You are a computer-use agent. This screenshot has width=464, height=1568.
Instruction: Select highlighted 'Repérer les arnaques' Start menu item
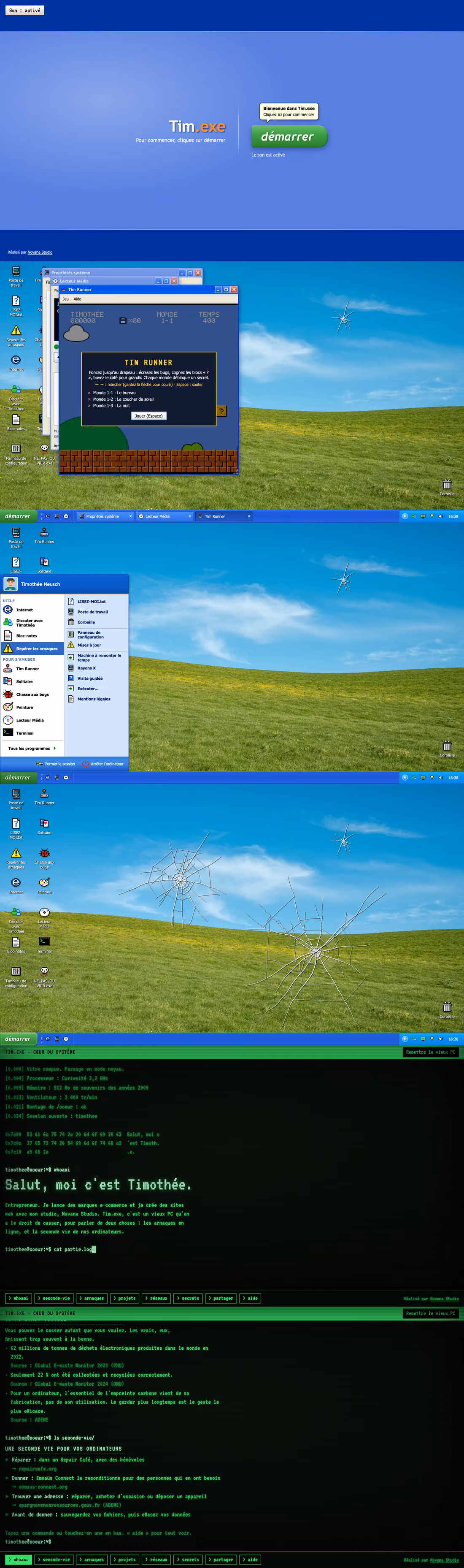click(32, 648)
